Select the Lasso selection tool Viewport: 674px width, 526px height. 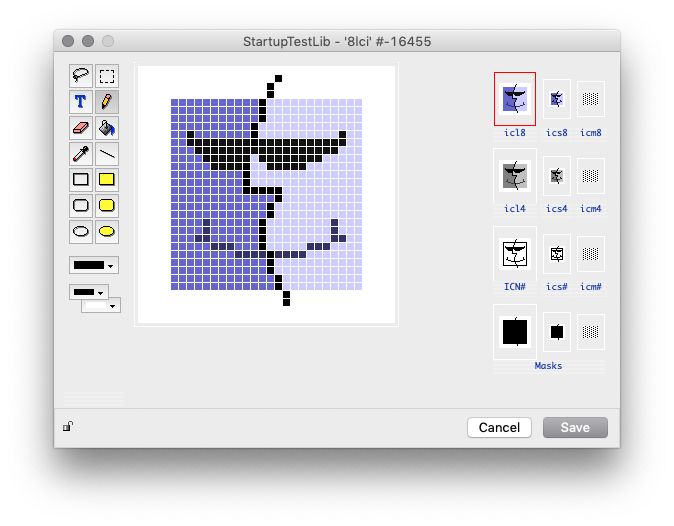click(81, 76)
